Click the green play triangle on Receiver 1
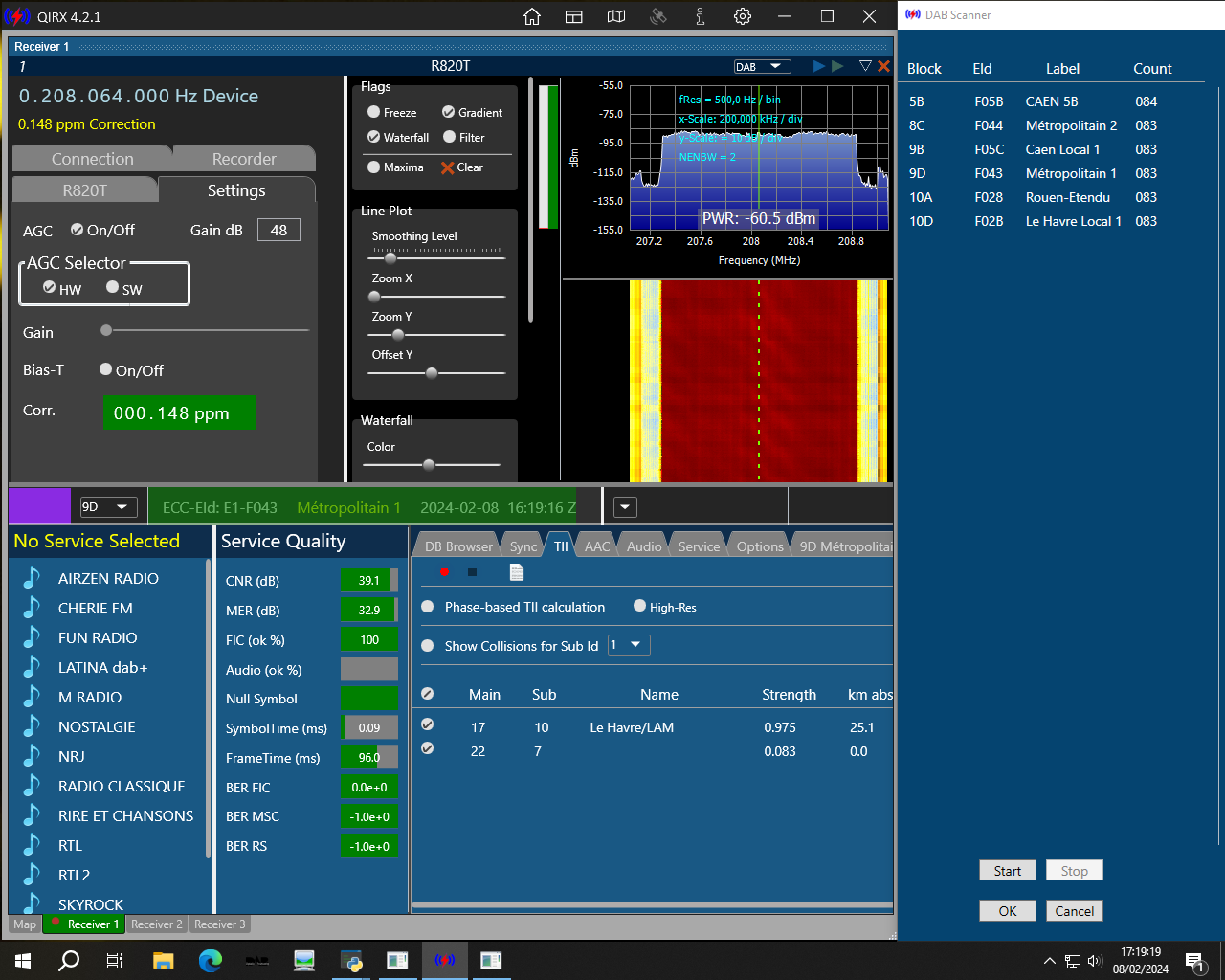This screenshot has width=1225, height=980. (837, 66)
